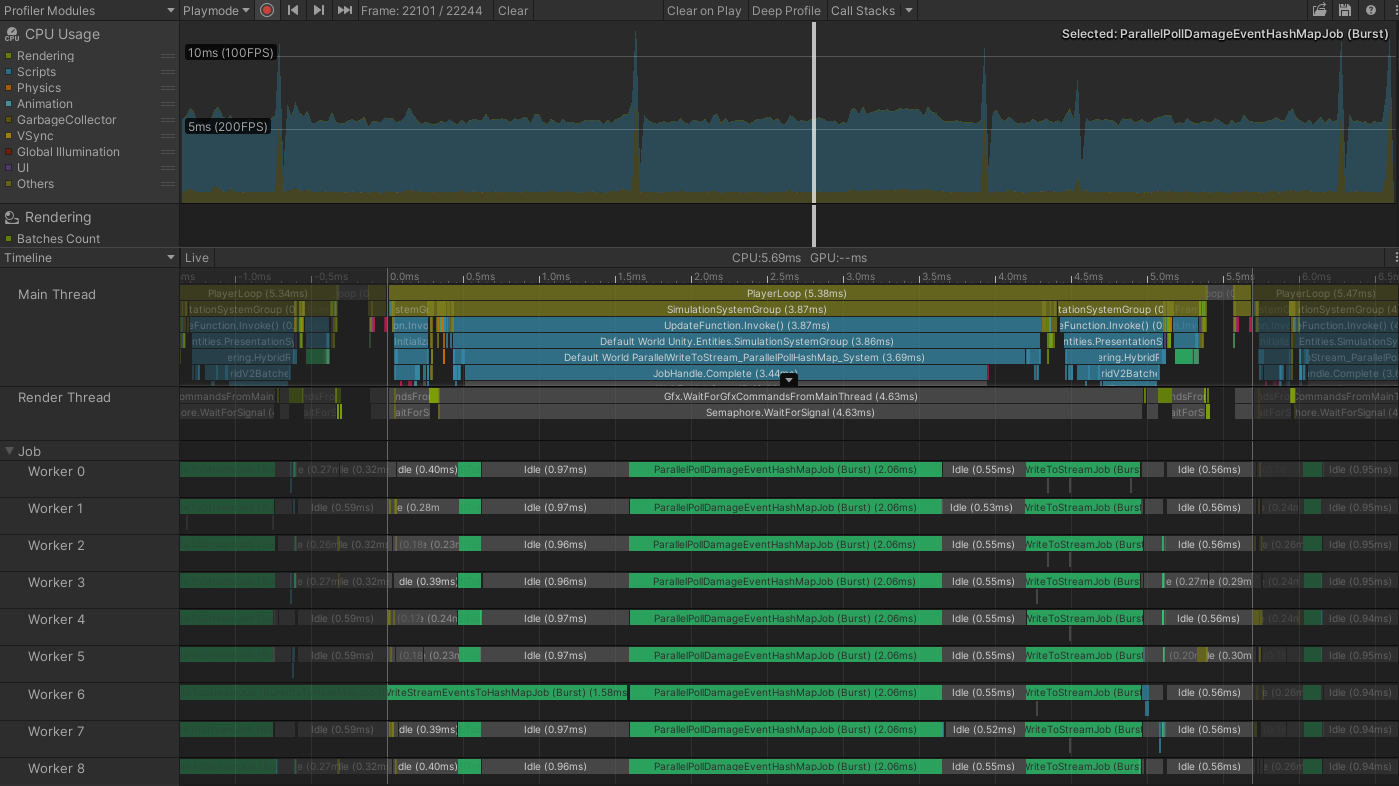Enable Clear on Play

click(x=704, y=11)
